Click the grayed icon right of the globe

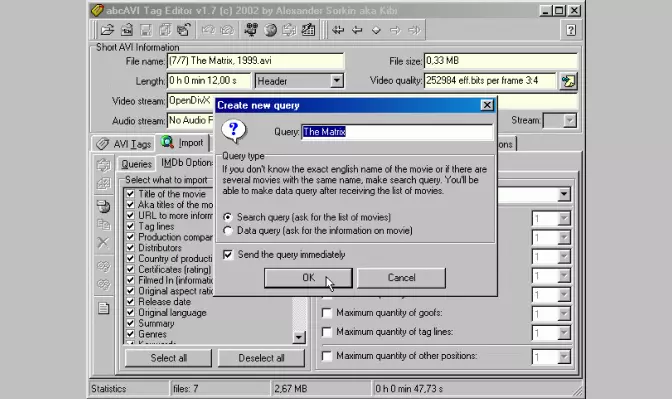[x=289, y=30]
